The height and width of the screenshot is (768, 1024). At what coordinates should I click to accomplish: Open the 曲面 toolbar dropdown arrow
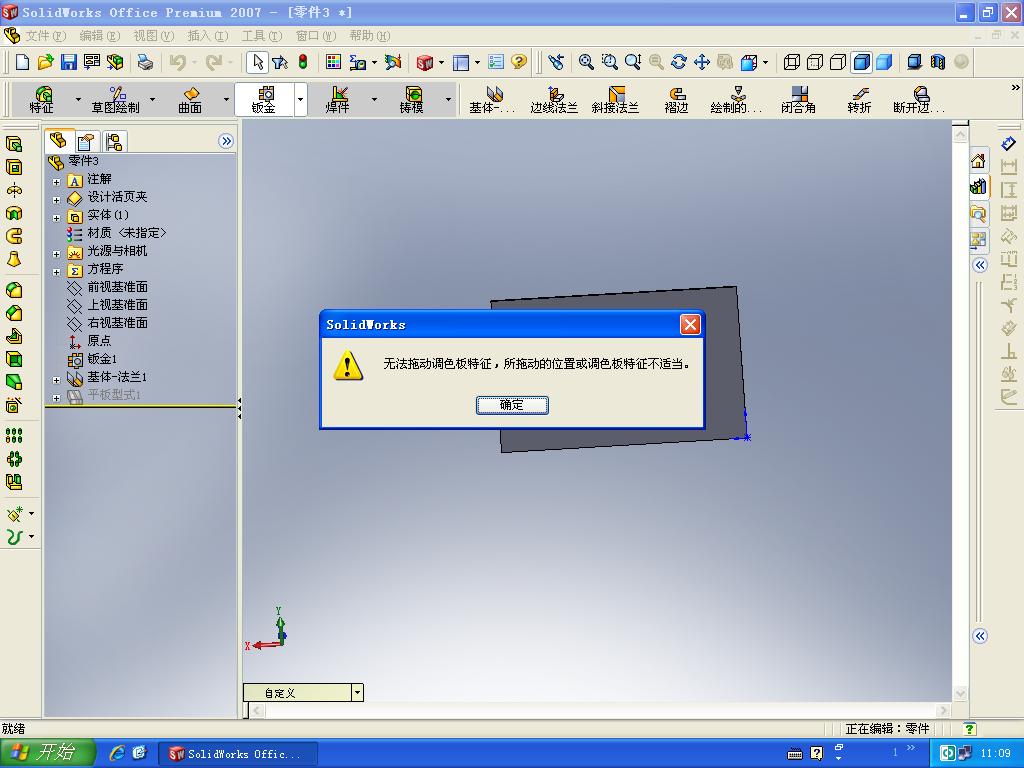(226, 99)
